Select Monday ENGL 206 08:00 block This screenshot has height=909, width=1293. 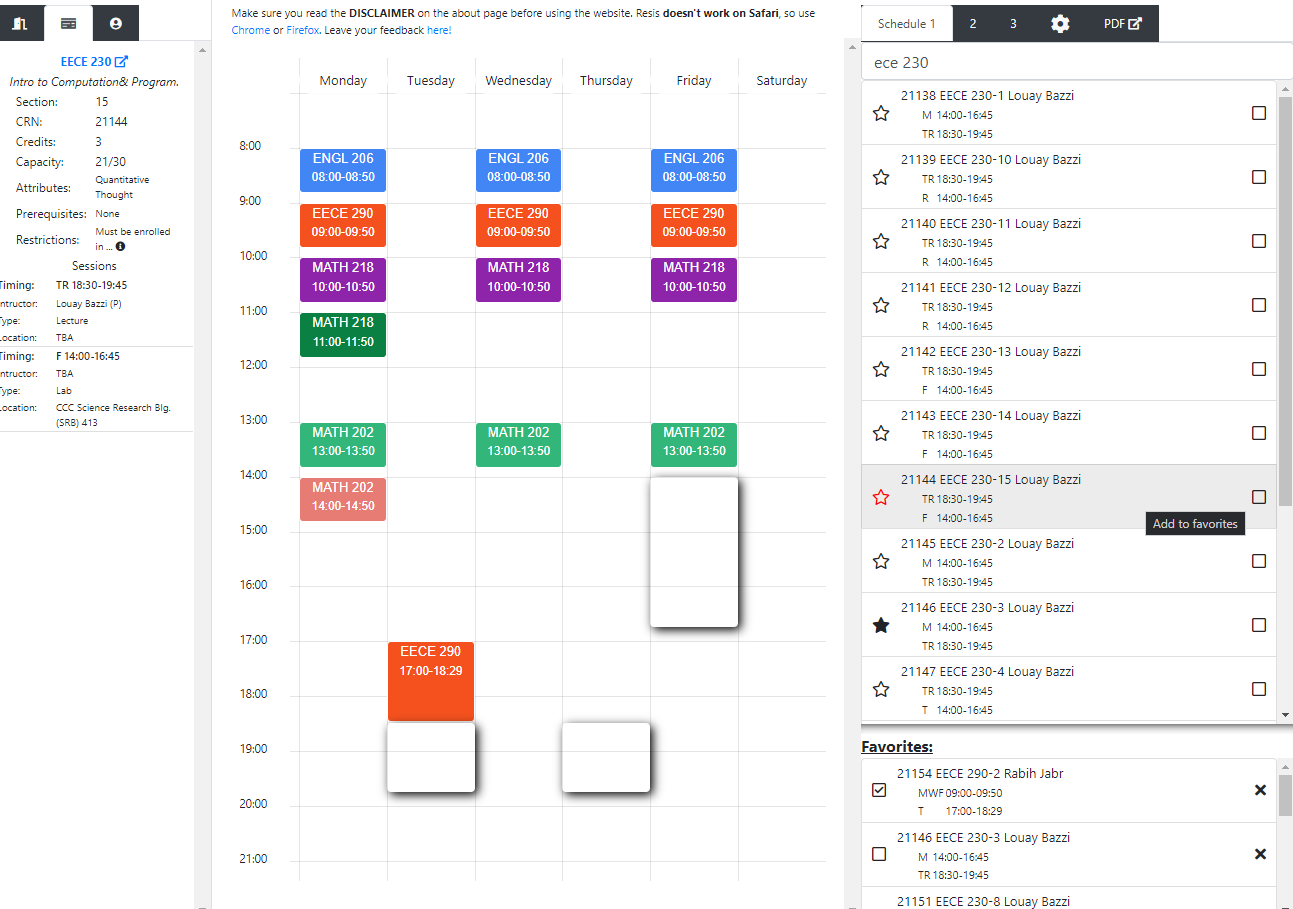point(343,170)
